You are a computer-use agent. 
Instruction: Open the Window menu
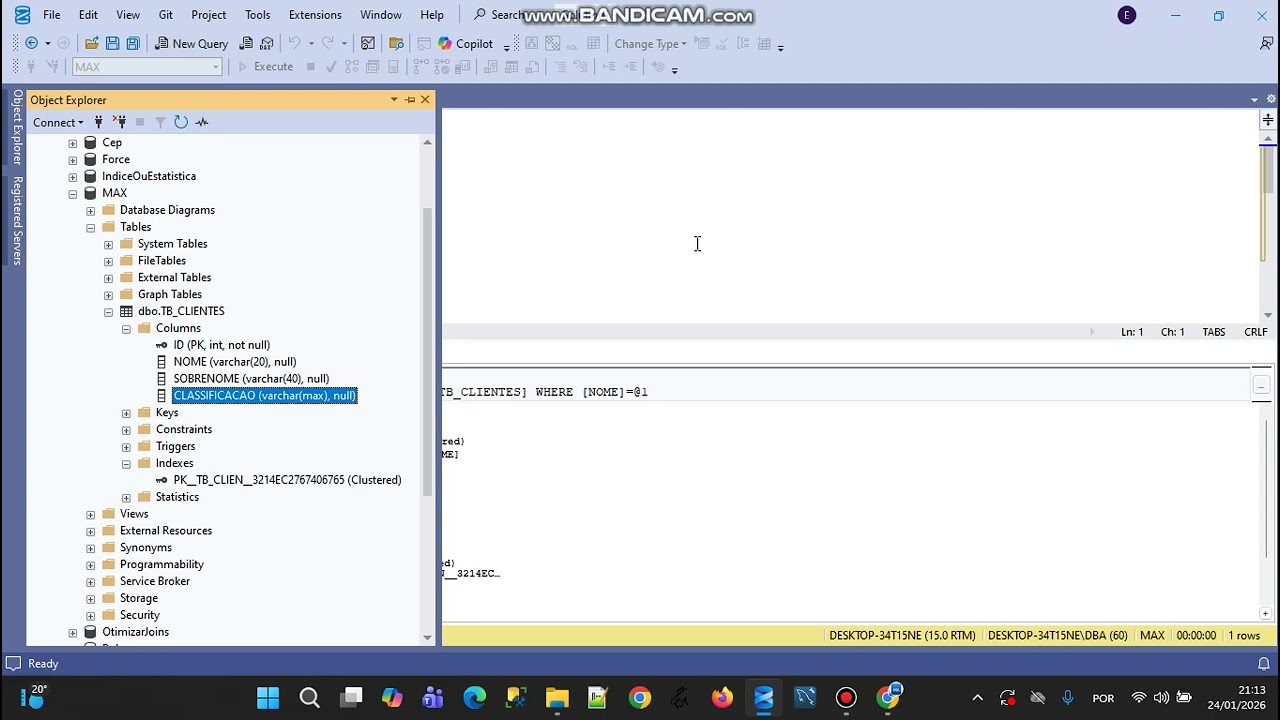point(381,15)
